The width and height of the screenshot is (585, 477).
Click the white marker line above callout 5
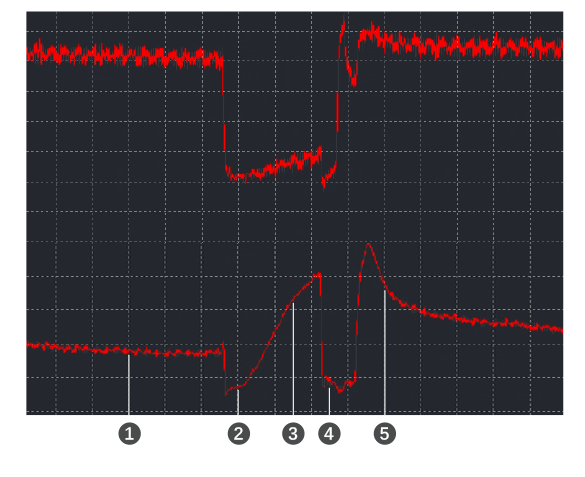coord(385,352)
